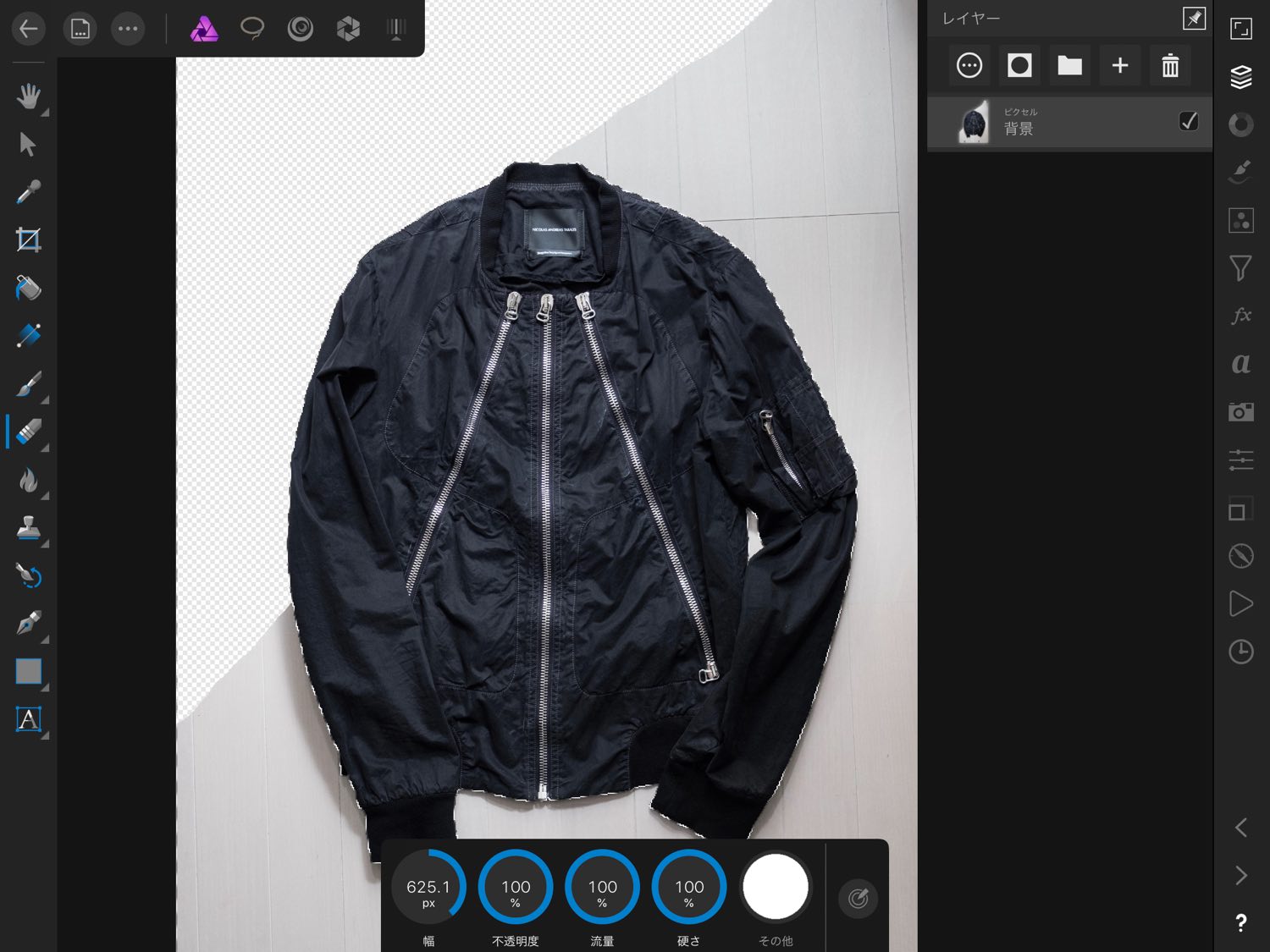Open the fx layer effects studio
The width and height of the screenshot is (1270, 952).
1240,316
